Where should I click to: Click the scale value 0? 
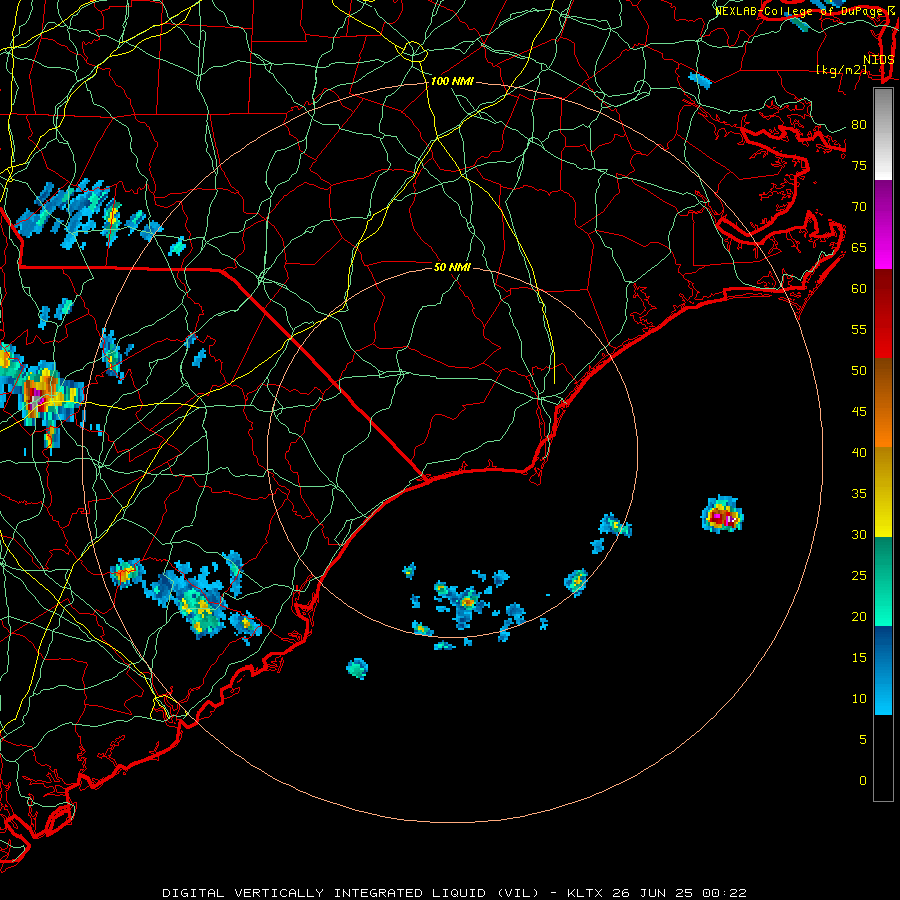point(863,781)
